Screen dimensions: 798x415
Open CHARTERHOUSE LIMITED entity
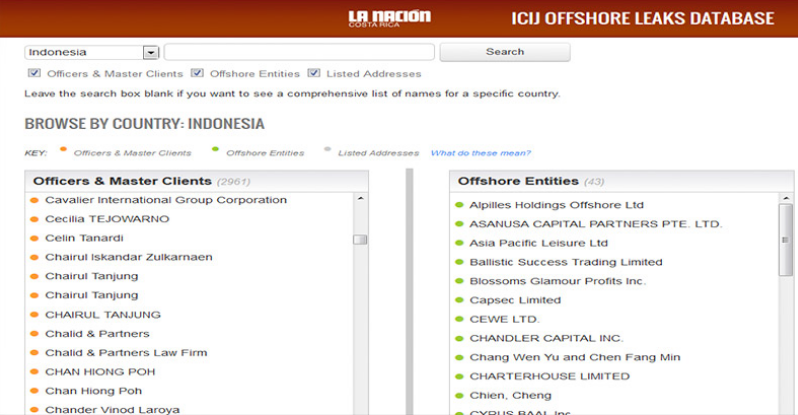(x=550, y=376)
